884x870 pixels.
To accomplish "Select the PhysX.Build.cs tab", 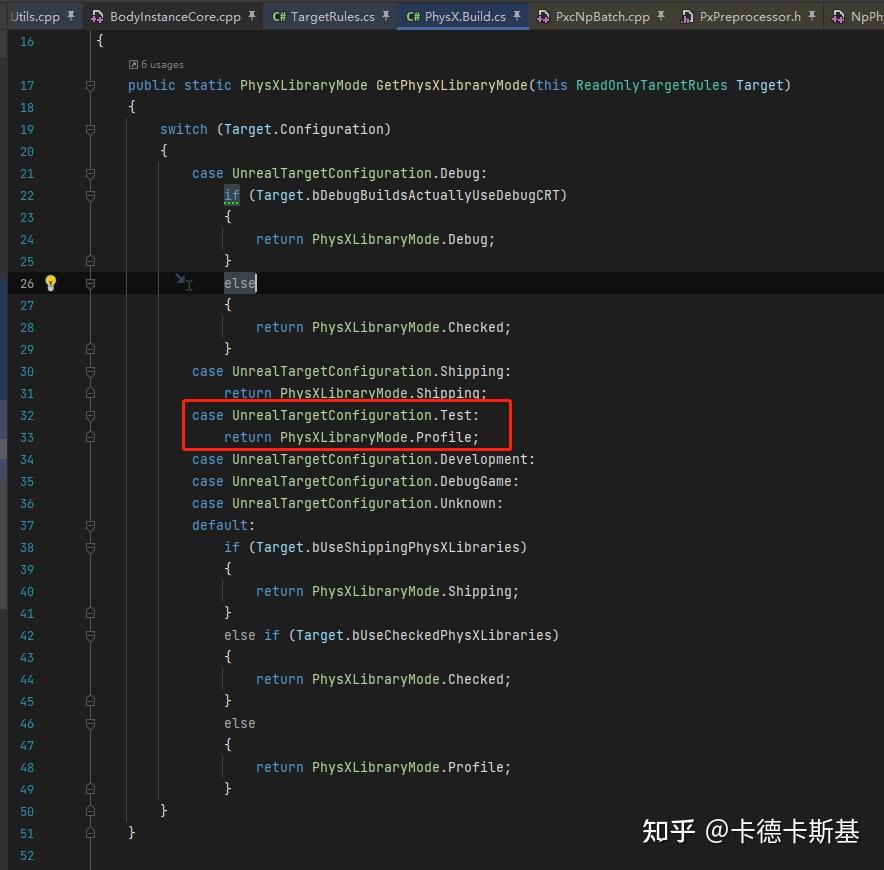I will coord(463,16).
